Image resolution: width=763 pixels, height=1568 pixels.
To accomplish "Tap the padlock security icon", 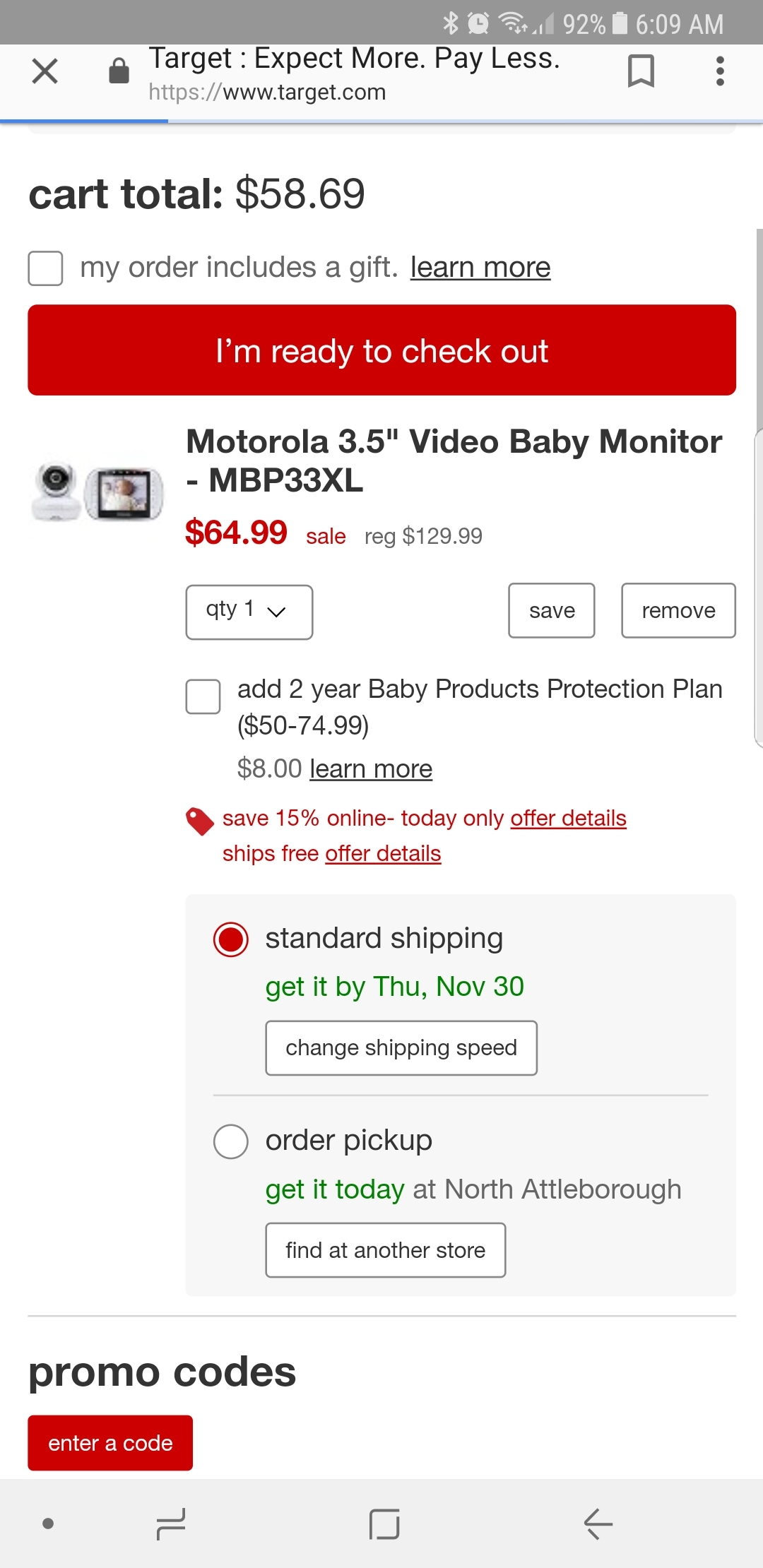I will click(119, 71).
